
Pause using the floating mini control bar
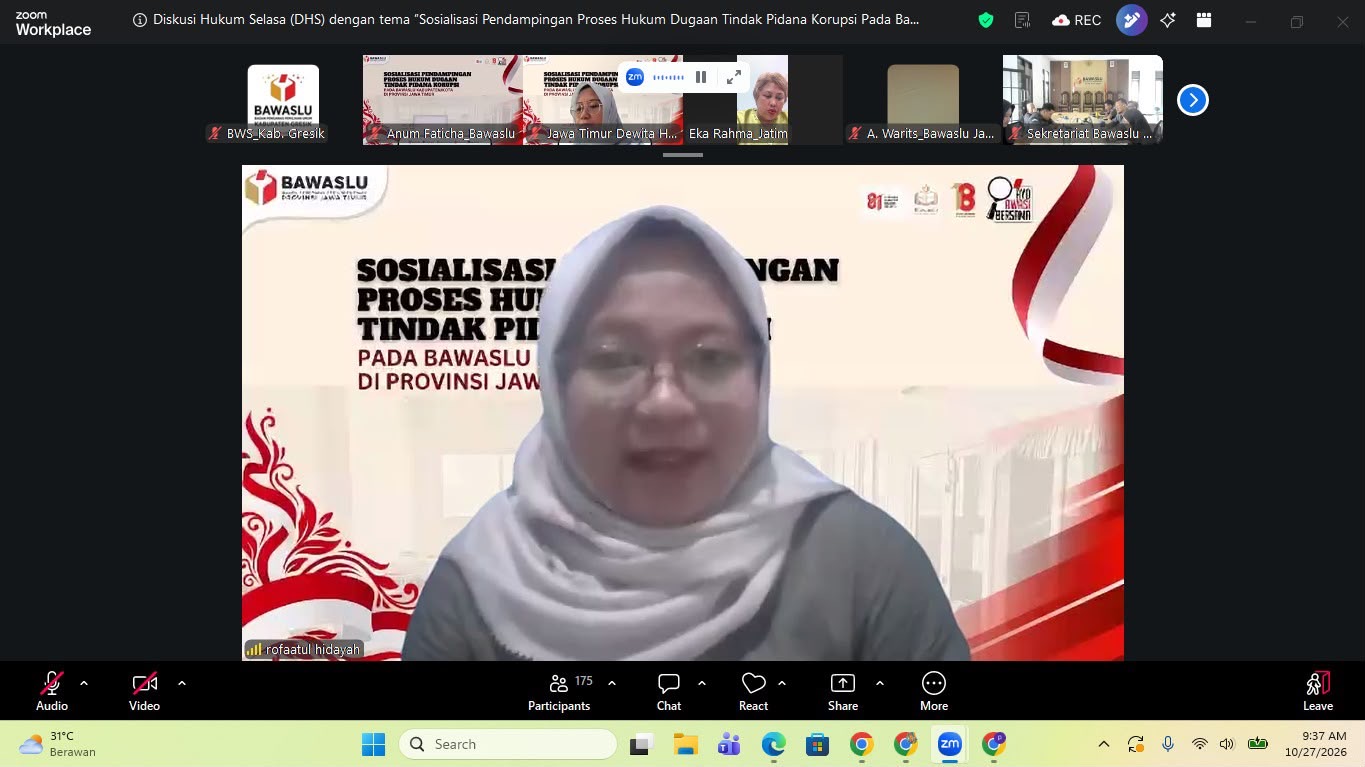click(x=701, y=77)
